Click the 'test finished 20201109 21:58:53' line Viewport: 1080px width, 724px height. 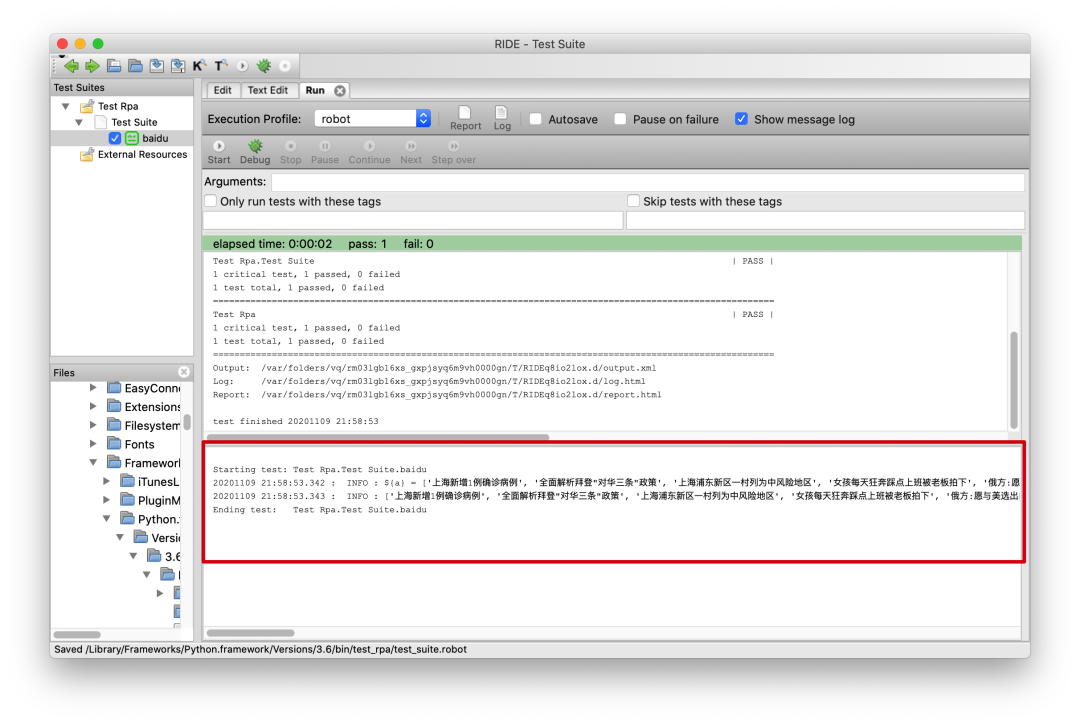click(x=295, y=421)
